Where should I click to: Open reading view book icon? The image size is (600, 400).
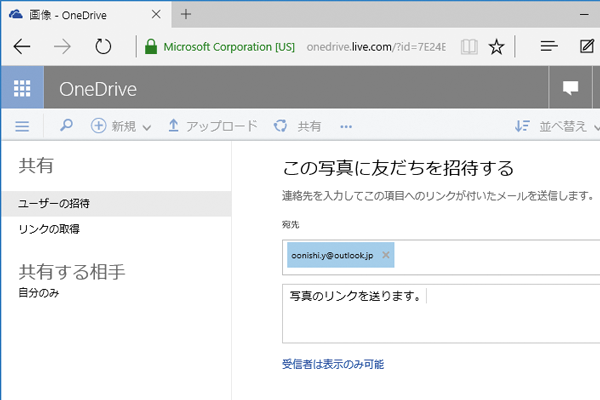point(469,47)
